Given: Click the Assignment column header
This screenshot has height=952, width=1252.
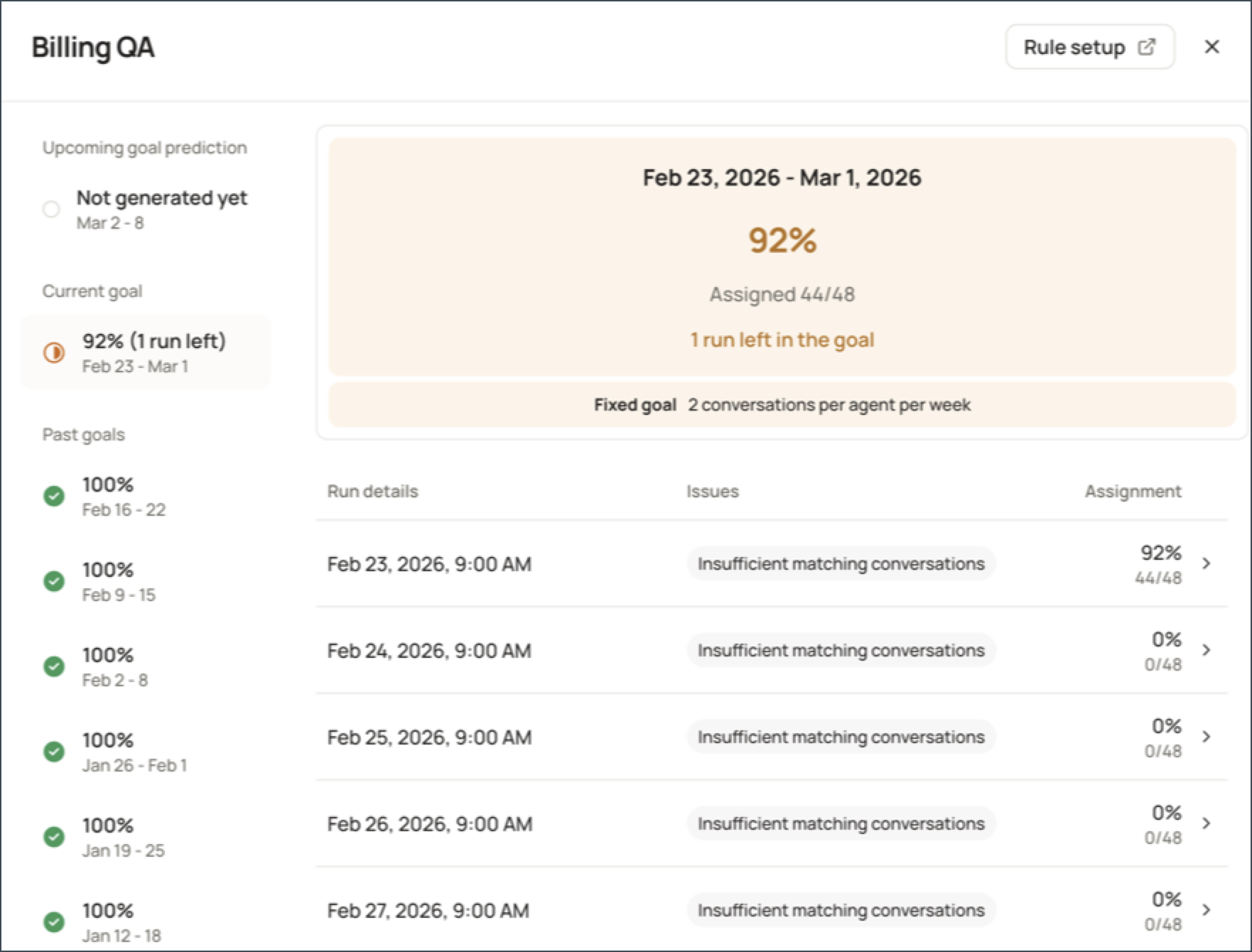Looking at the screenshot, I should click(1133, 491).
